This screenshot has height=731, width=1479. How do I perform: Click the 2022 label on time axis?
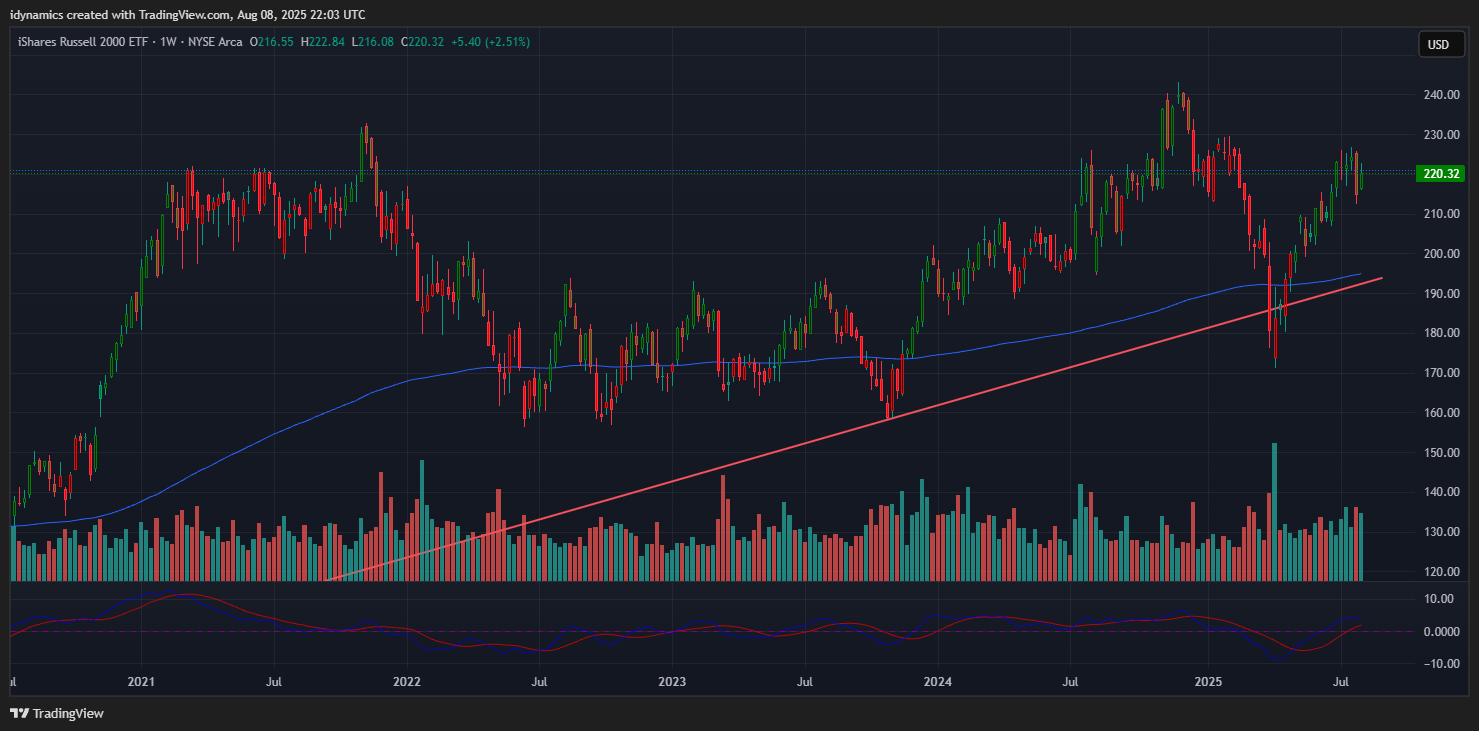tap(407, 682)
